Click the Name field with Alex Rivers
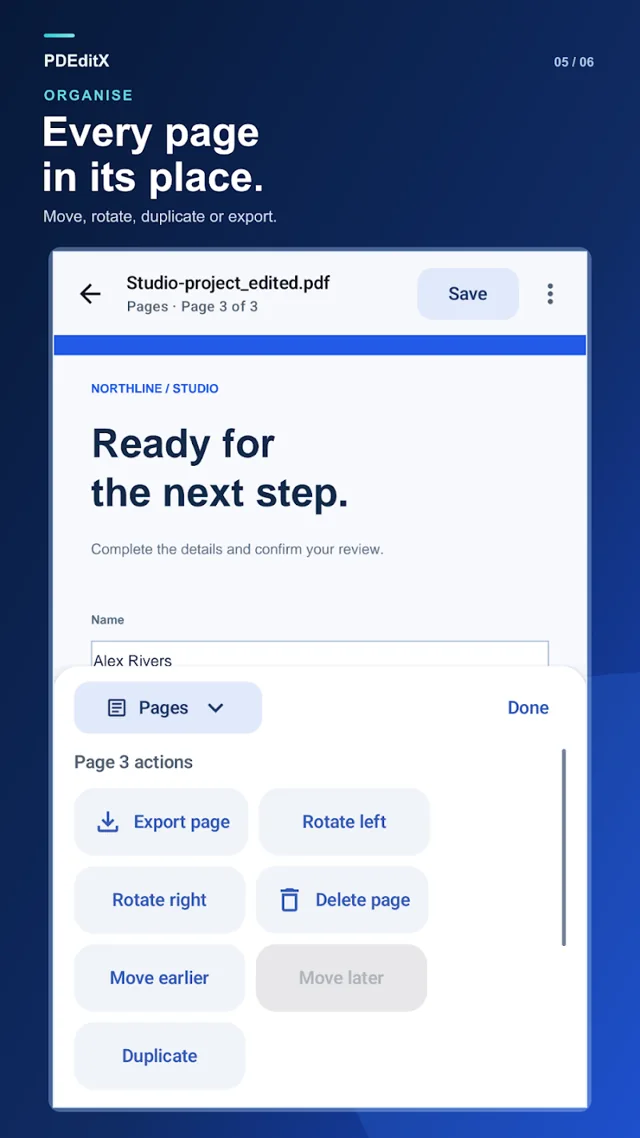 [320, 654]
